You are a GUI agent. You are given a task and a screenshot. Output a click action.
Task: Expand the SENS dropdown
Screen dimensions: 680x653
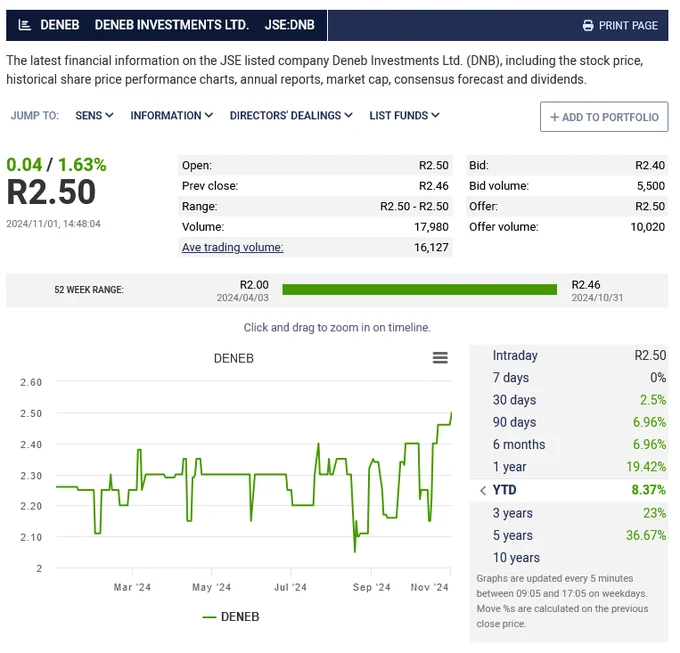point(94,115)
